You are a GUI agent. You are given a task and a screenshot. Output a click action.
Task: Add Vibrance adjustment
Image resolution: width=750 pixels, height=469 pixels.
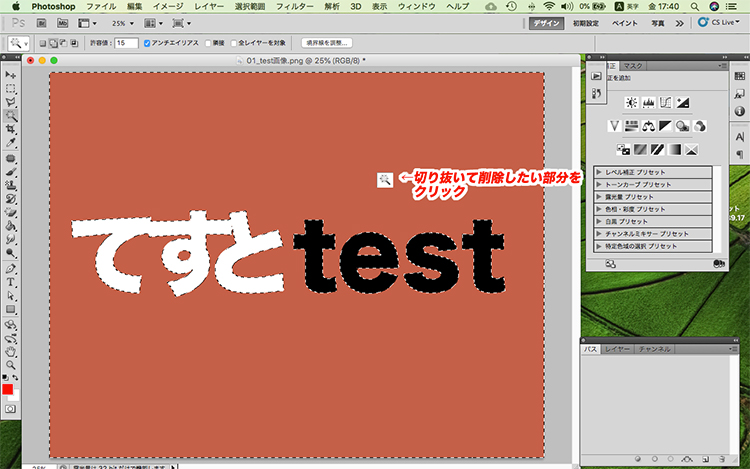click(x=615, y=126)
